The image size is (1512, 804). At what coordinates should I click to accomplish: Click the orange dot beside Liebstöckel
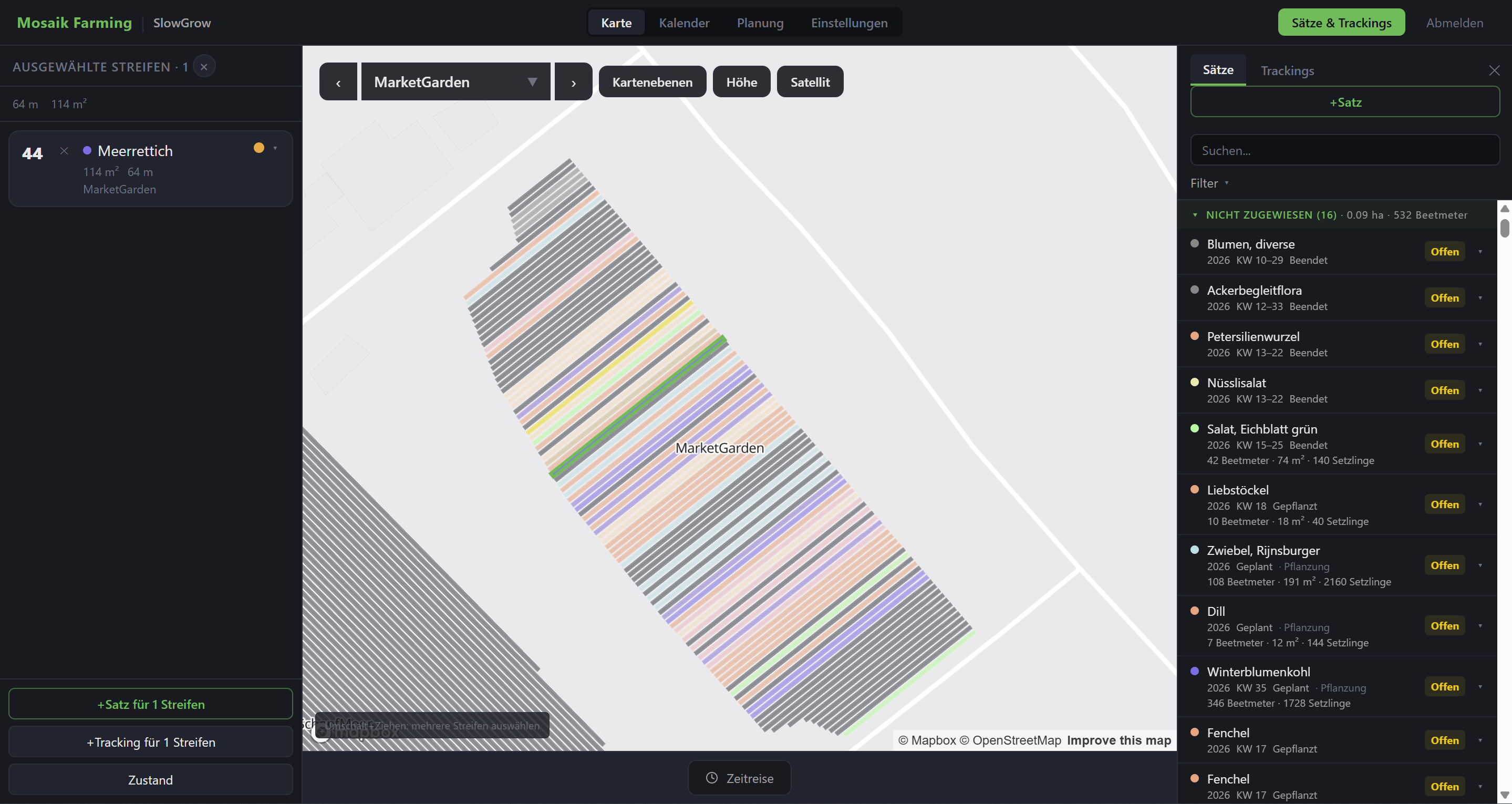tap(1195, 489)
